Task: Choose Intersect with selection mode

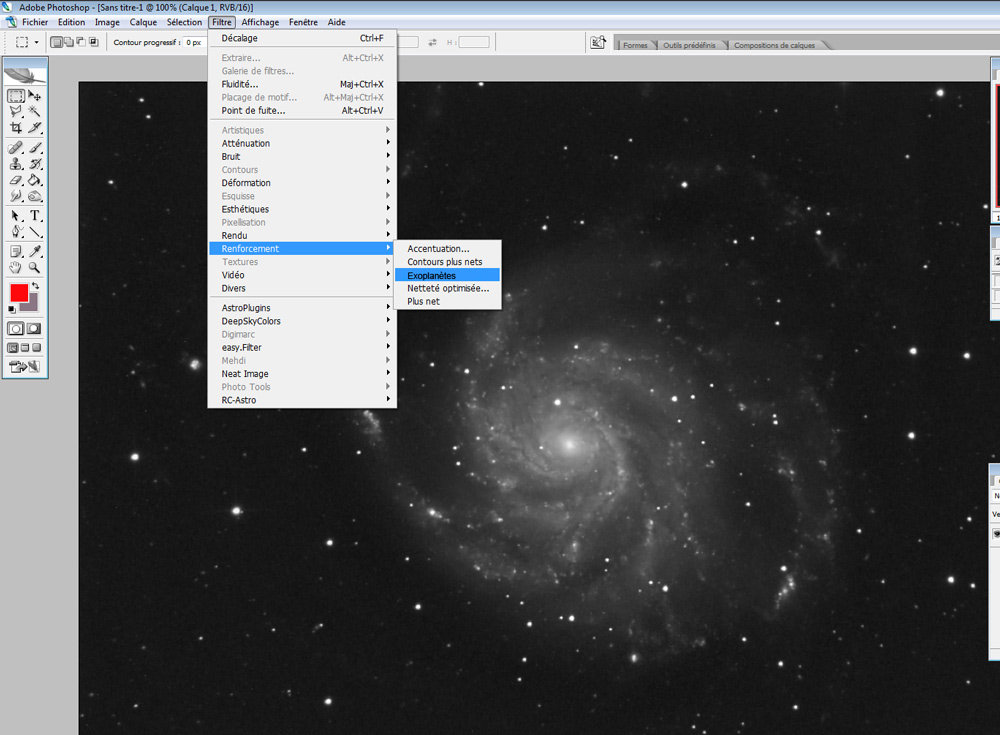Action: 94,42
